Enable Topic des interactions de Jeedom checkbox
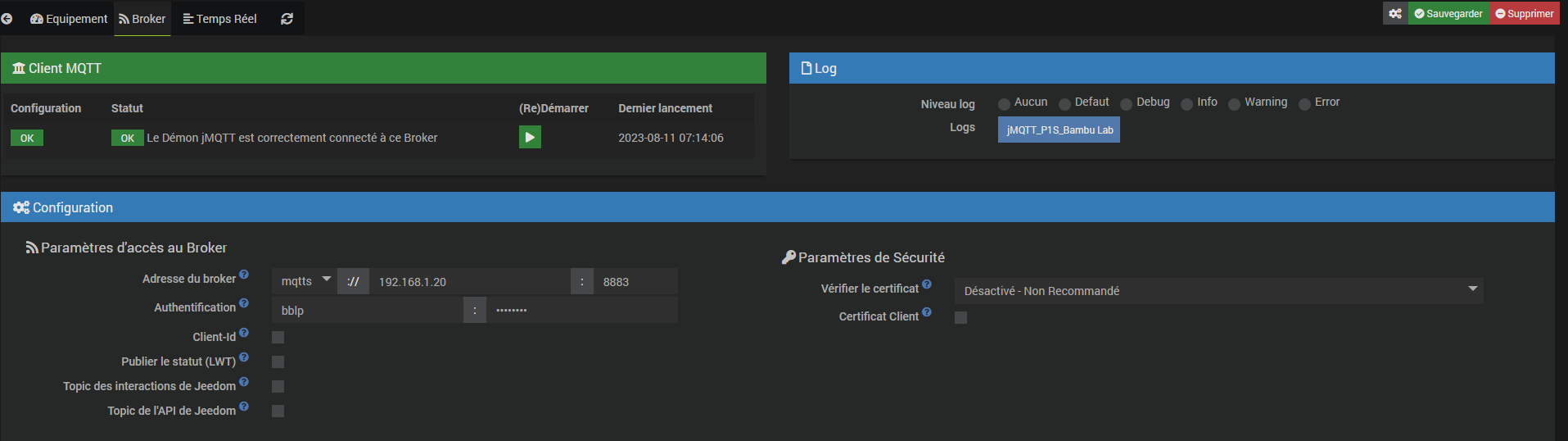The image size is (1568, 441). [x=278, y=386]
